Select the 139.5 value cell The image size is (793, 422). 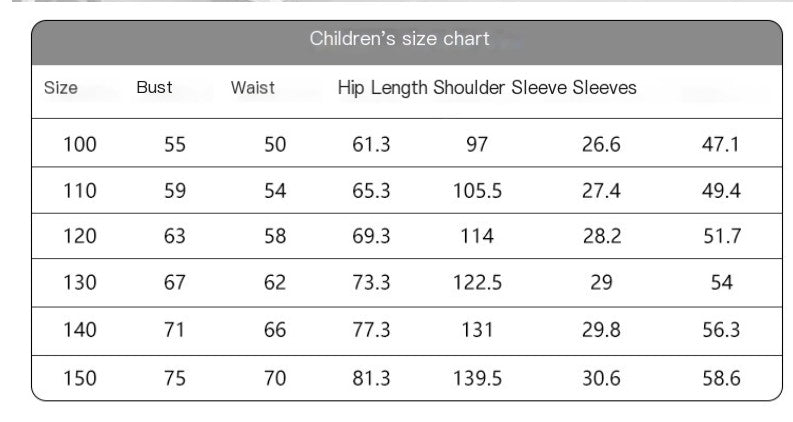[477, 378]
